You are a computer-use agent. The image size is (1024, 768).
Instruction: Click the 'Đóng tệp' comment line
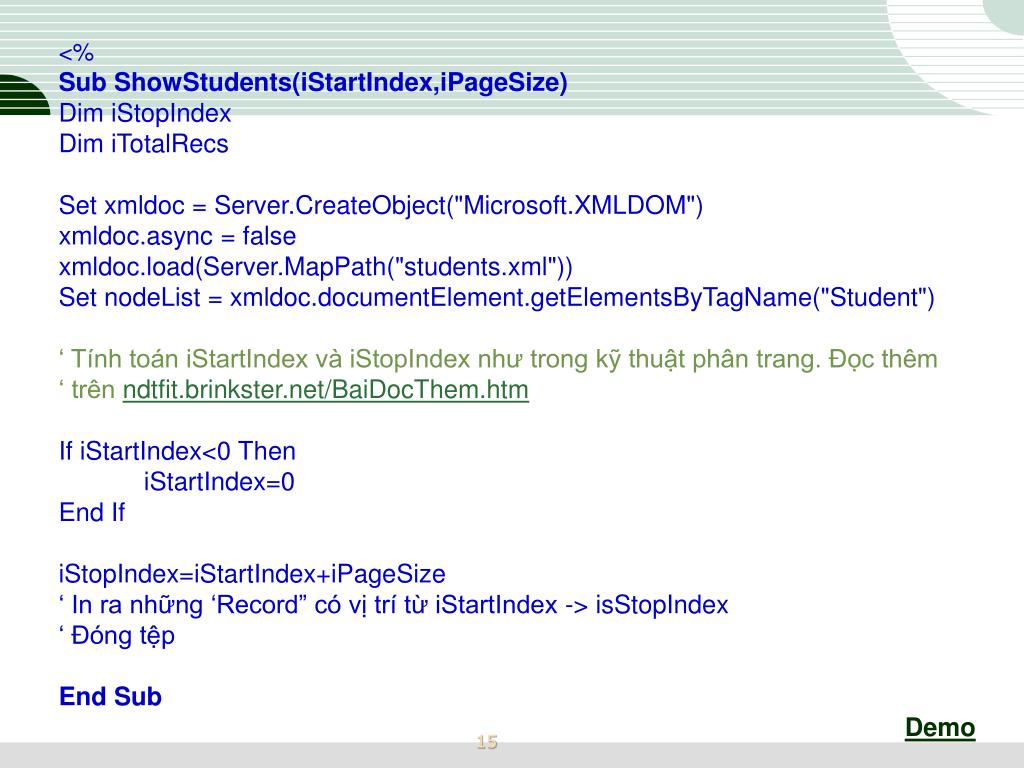117,636
